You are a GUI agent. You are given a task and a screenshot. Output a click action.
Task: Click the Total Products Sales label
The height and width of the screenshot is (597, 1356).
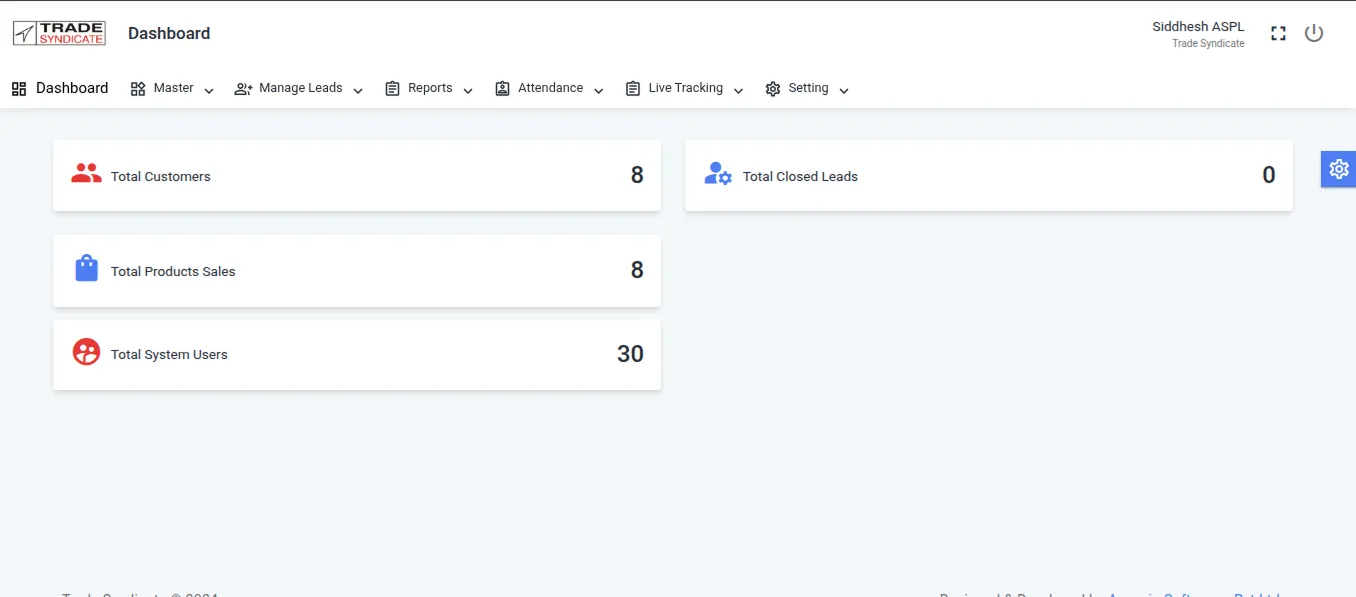pyautogui.click(x=173, y=272)
